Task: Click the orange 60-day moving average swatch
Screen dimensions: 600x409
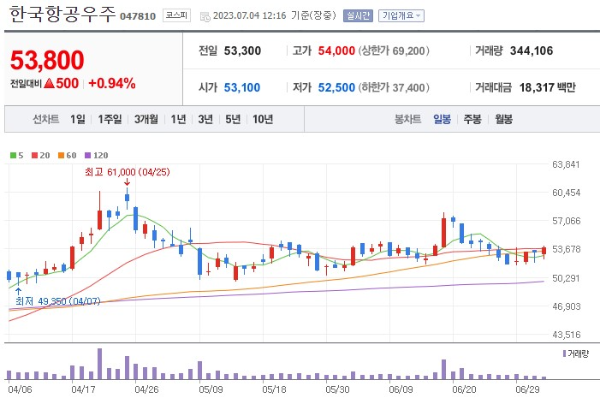Action: [x=61, y=155]
